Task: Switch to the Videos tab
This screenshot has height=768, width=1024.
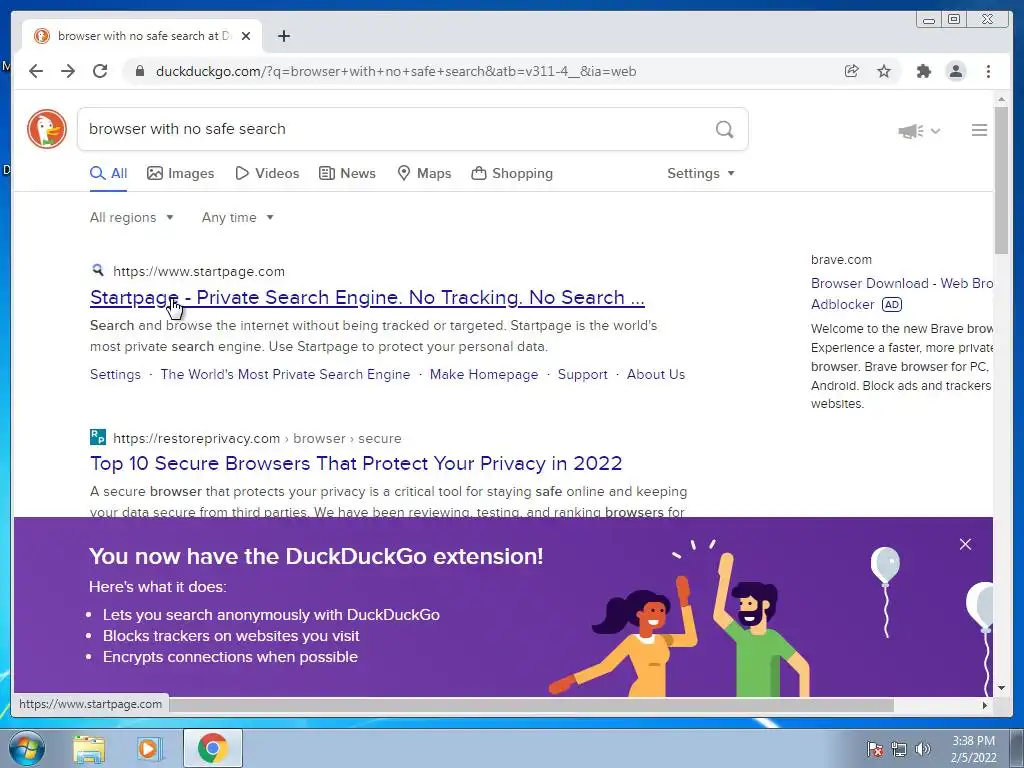Action: [x=267, y=174]
